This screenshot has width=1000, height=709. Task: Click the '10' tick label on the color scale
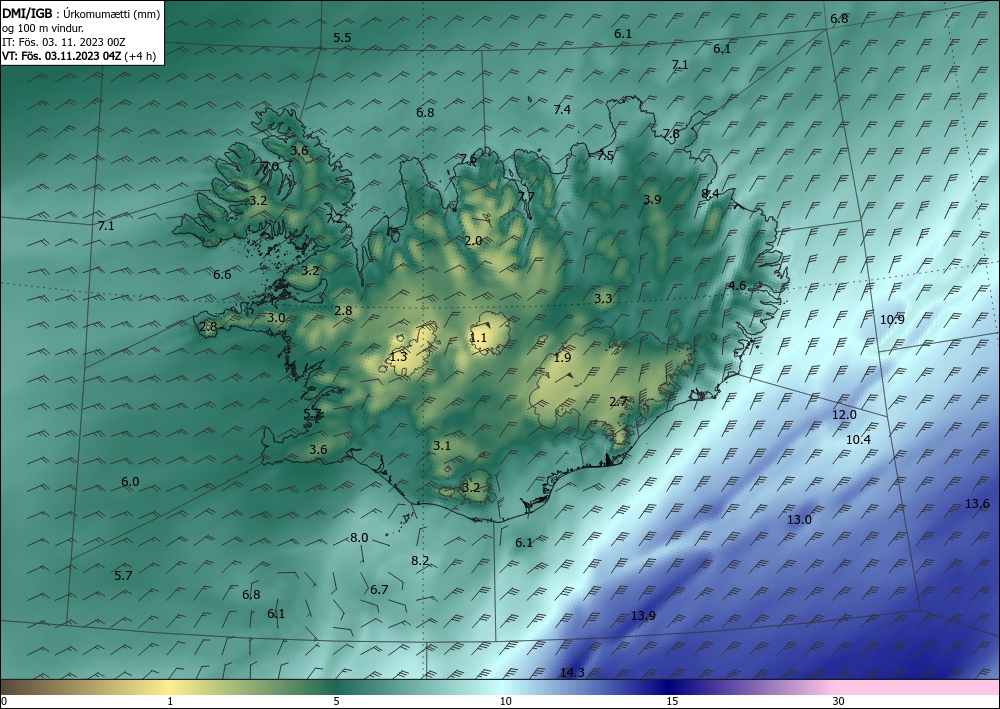click(505, 701)
